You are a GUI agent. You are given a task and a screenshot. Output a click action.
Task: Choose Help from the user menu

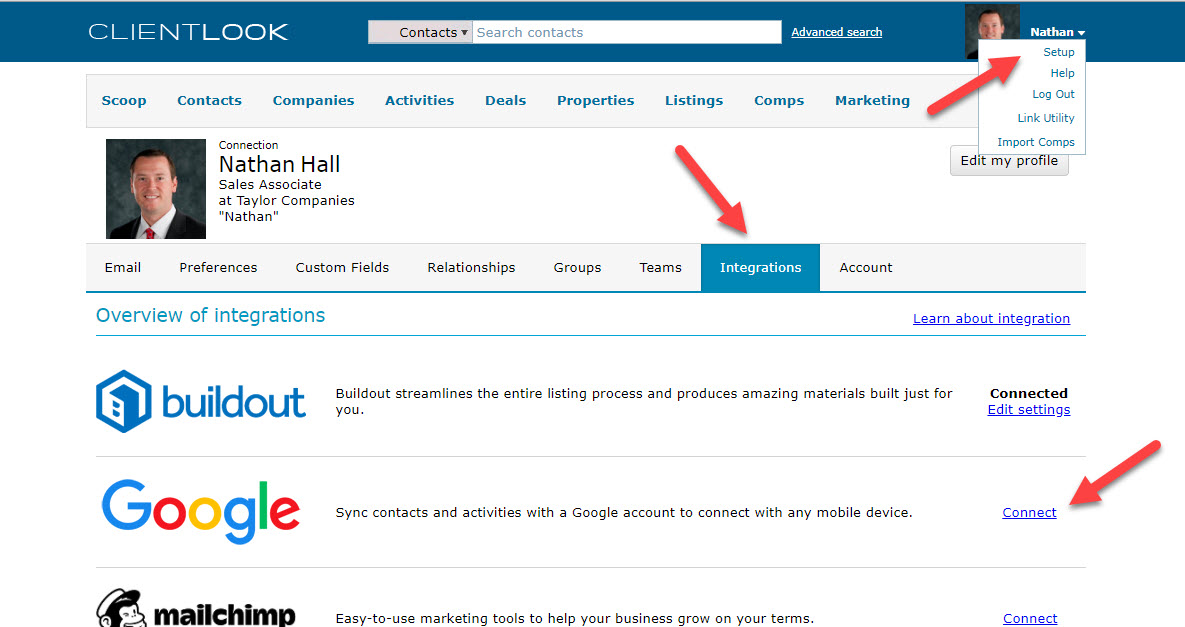[x=1062, y=73]
